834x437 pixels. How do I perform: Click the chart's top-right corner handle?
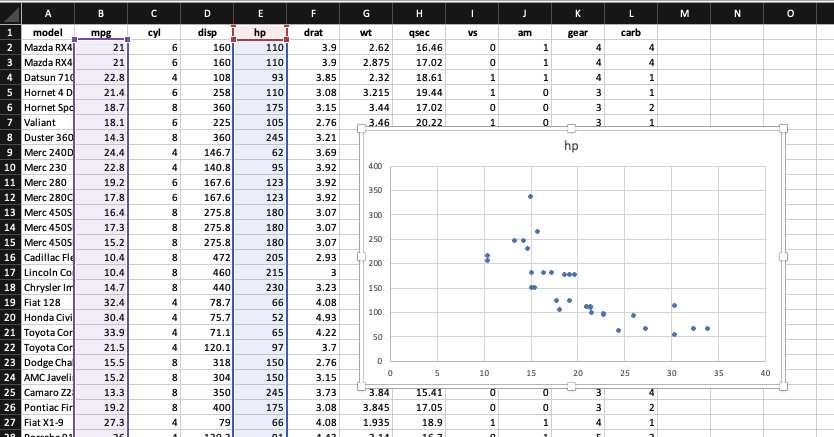[782, 128]
